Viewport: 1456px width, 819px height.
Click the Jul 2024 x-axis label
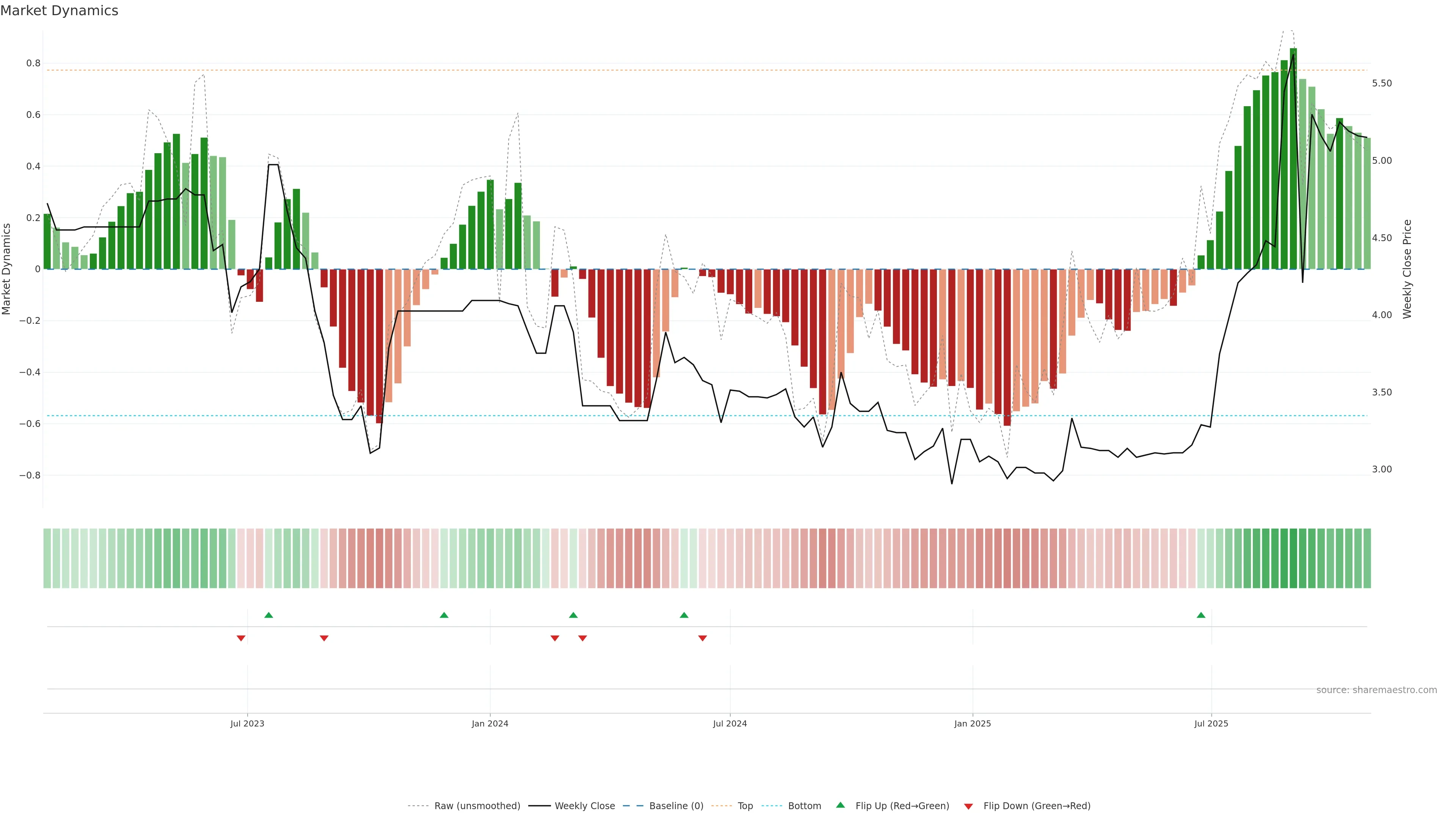click(x=730, y=723)
